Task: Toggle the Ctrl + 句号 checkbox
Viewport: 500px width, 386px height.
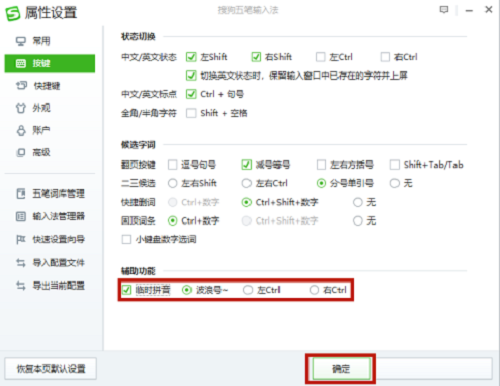Action: pyautogui.click(x=191, y=94)
